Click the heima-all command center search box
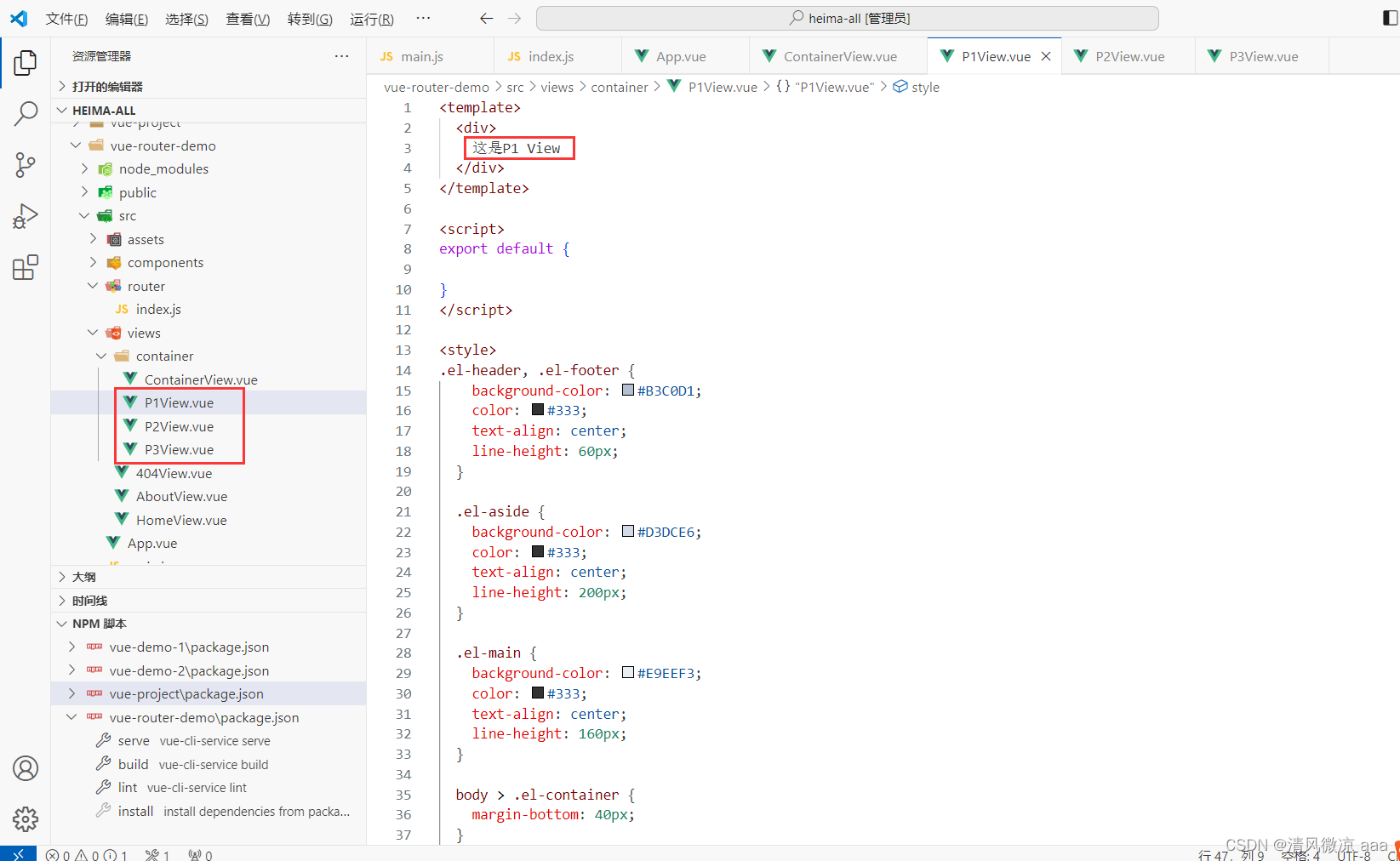Viewport: 1400px width, 861px height. (x=848, y=18)
